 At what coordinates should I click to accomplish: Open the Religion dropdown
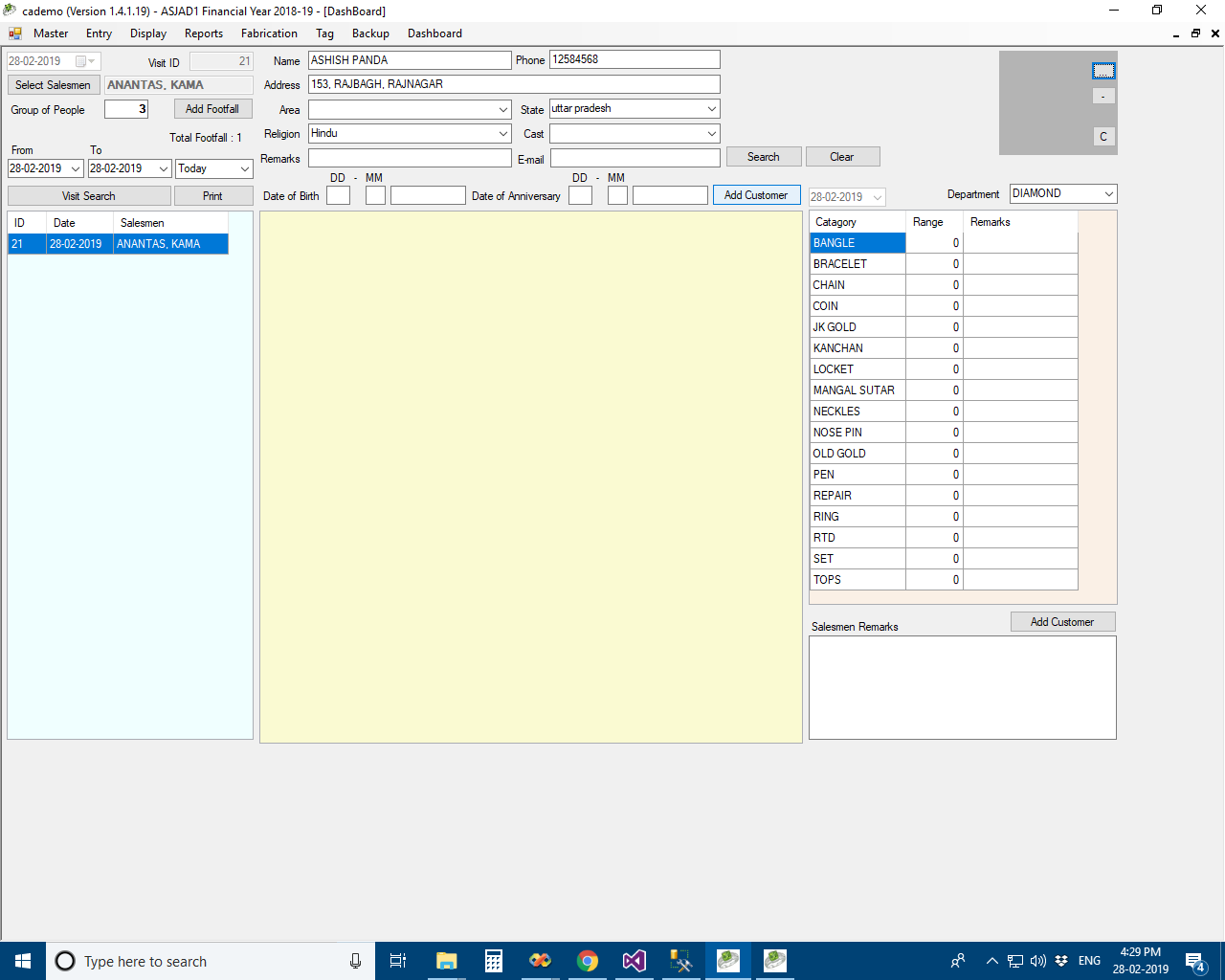point(502,134)
